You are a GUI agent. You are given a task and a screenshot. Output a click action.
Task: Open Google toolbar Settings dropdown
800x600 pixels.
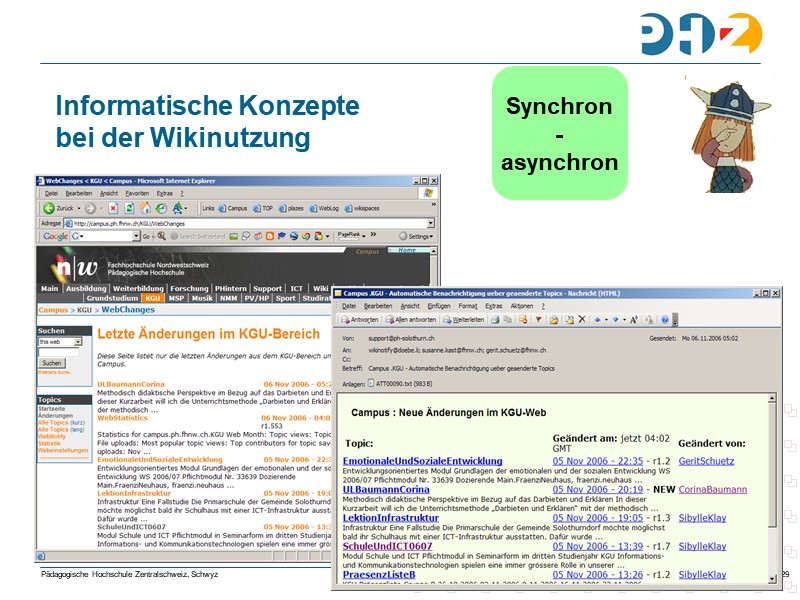(416, 237)
